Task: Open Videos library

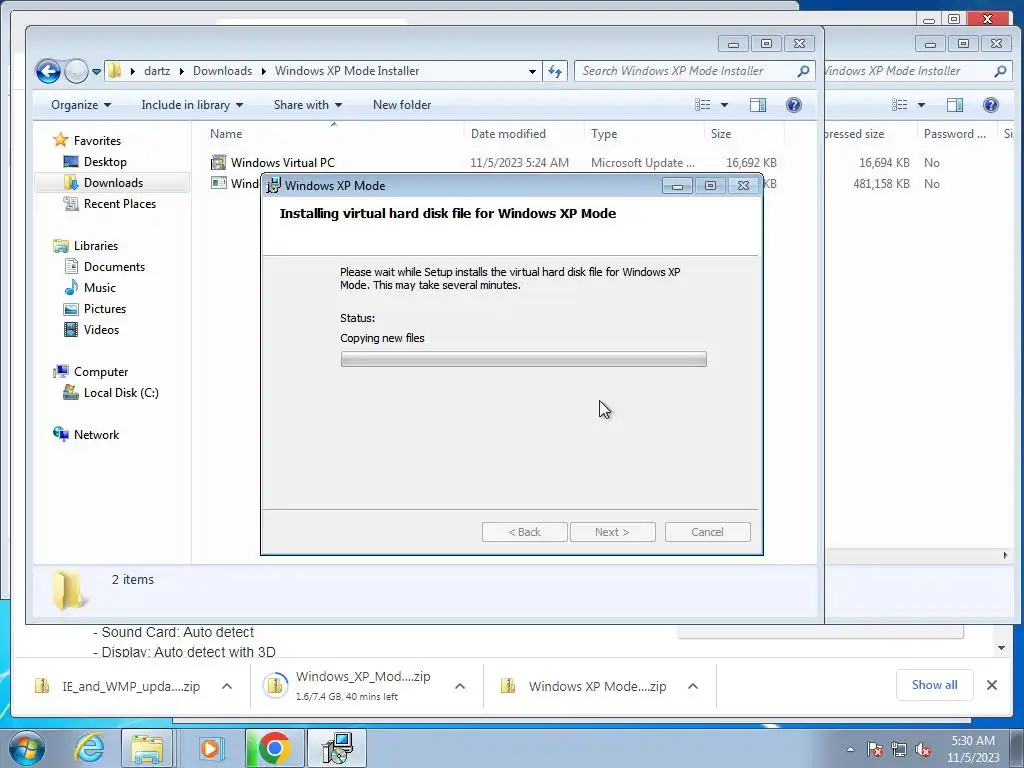Action: (x=101, y=329)
